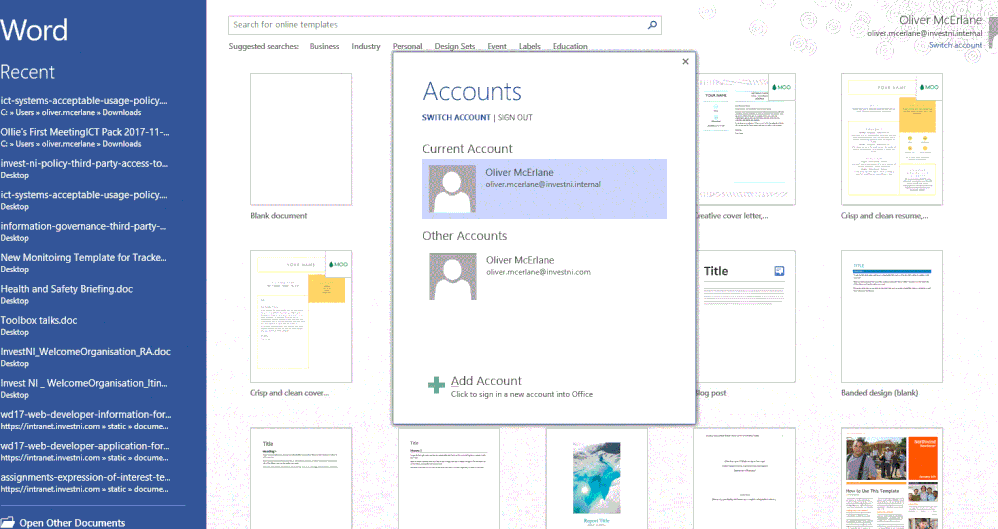Image resolution: width=998 pixels, height=529 pixels.
Task: Open recent wd17-web-developer-application-for document
Action: tap(85, 451)
